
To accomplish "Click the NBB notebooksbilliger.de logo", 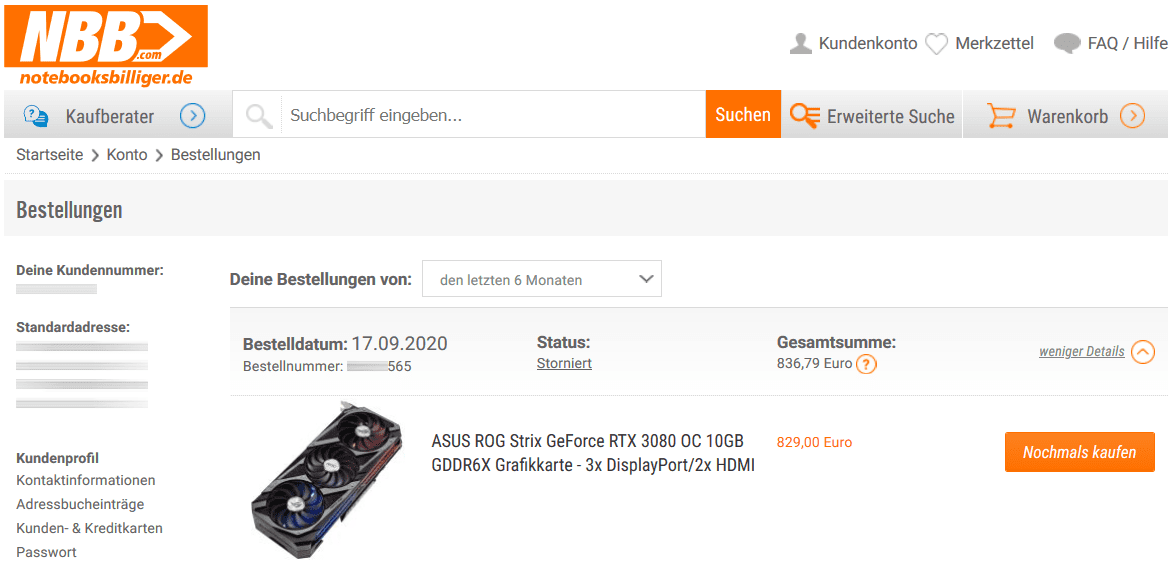I will click(x=105, y=46).
